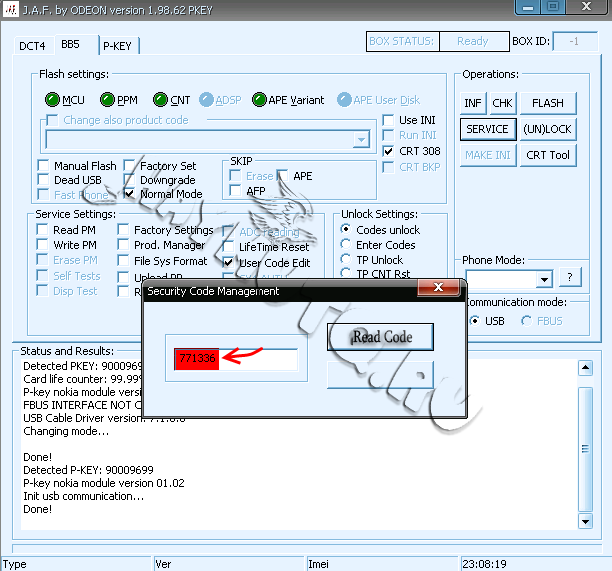
Task: Click the 'Detected P-KEY: 90009699' log line
Action: click(89, 470)
